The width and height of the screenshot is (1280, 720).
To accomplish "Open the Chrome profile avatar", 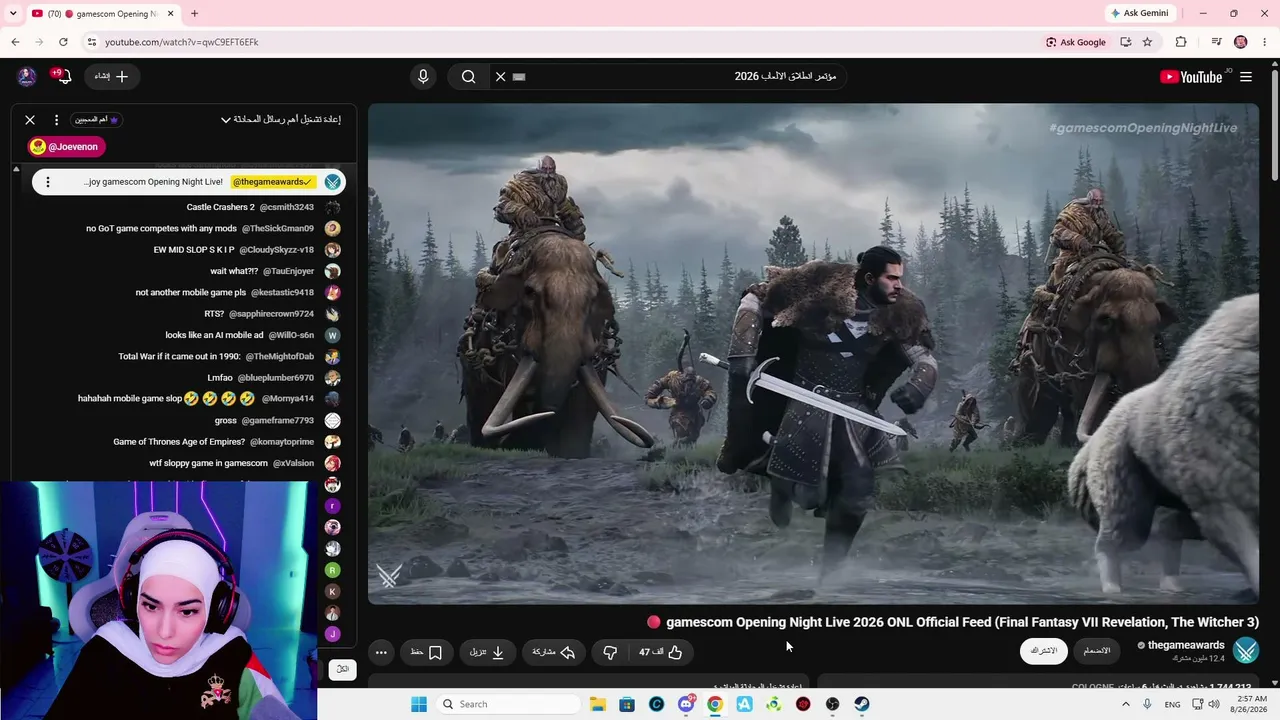I will click(x=1241, y=42).
